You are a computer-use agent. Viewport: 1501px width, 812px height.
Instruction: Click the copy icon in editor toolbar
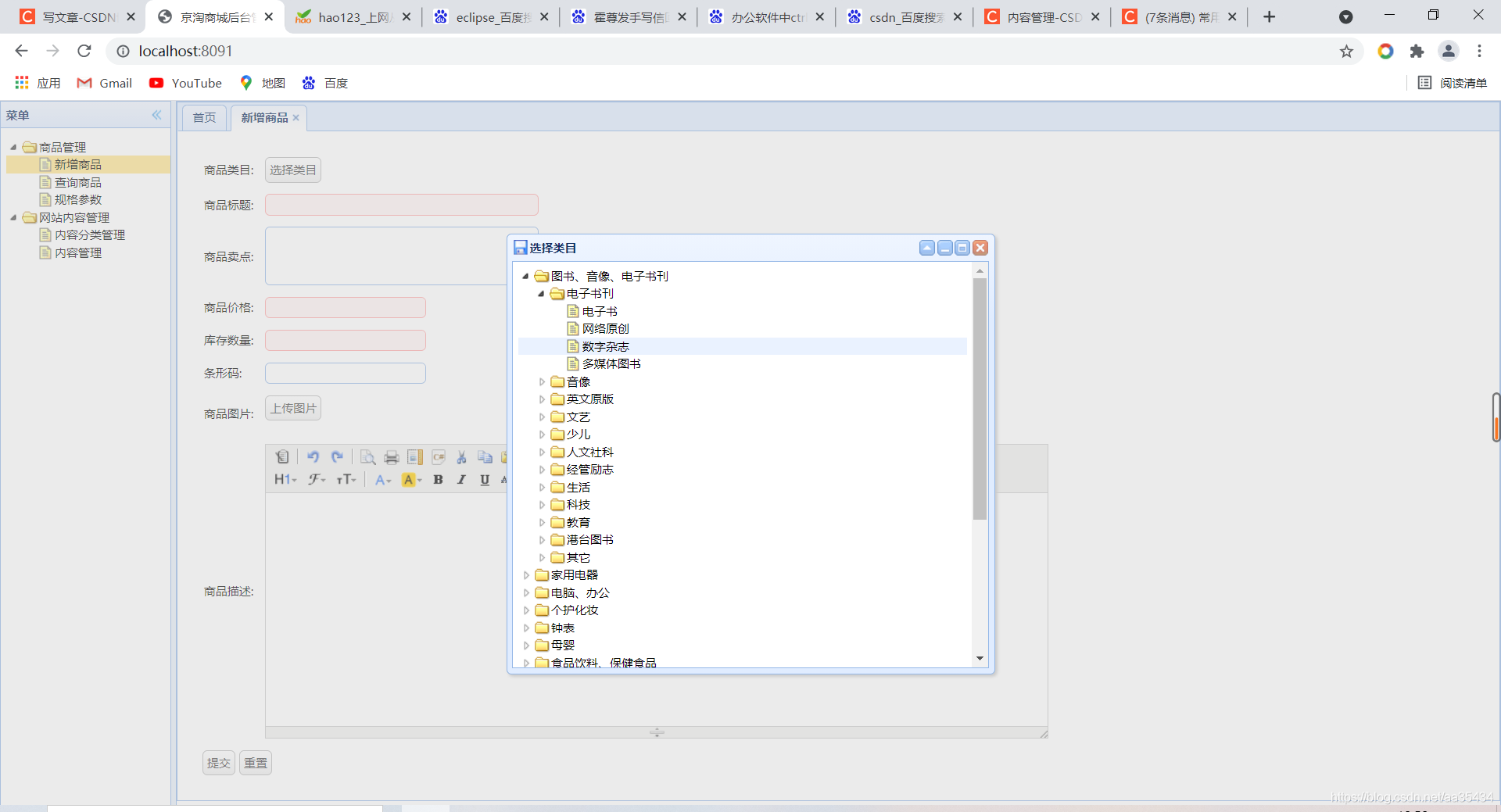485,457
